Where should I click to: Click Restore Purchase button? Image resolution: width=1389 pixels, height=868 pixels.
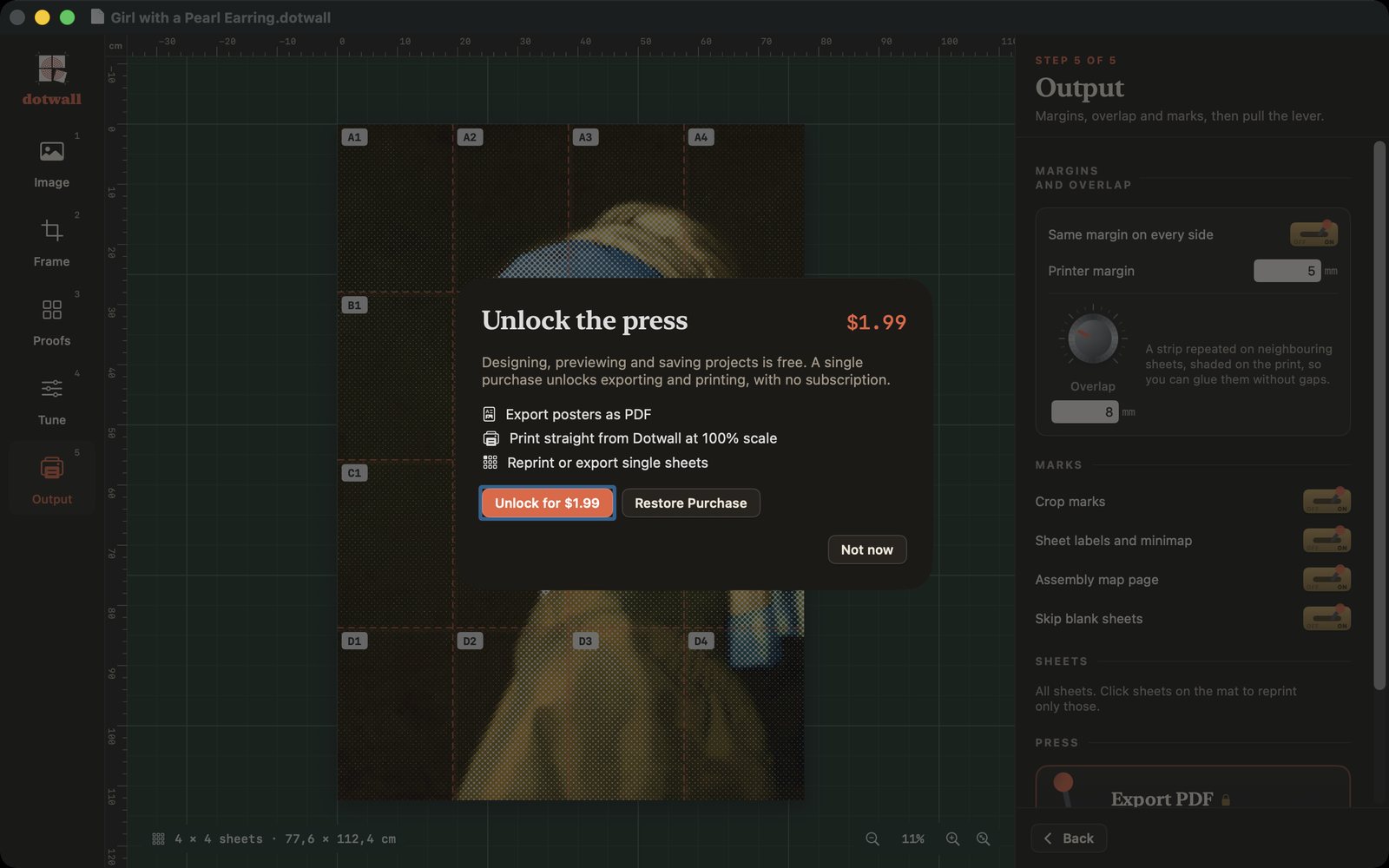click(x=691, y=503)
